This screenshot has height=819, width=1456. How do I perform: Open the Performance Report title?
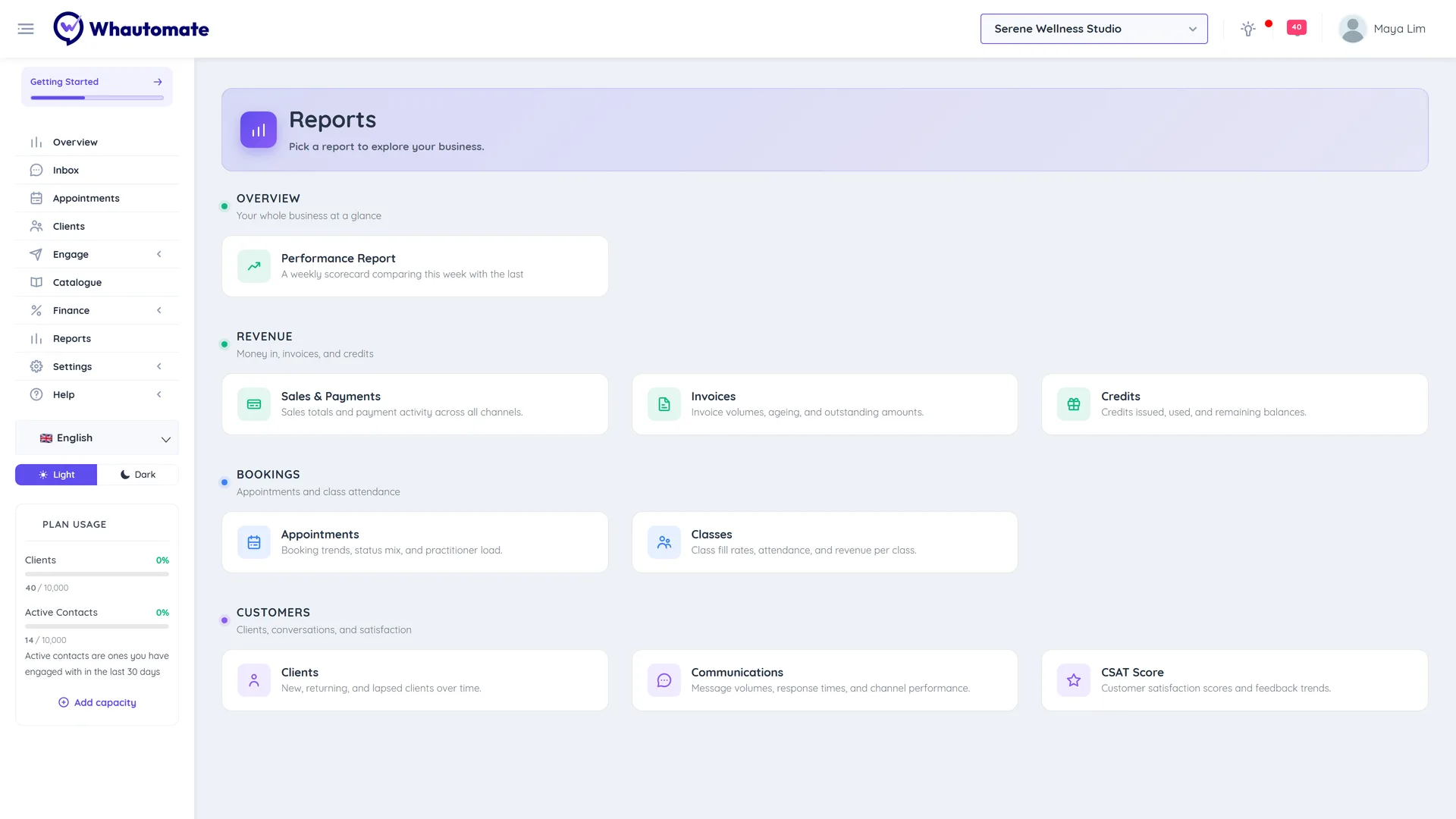coord(338,259)
